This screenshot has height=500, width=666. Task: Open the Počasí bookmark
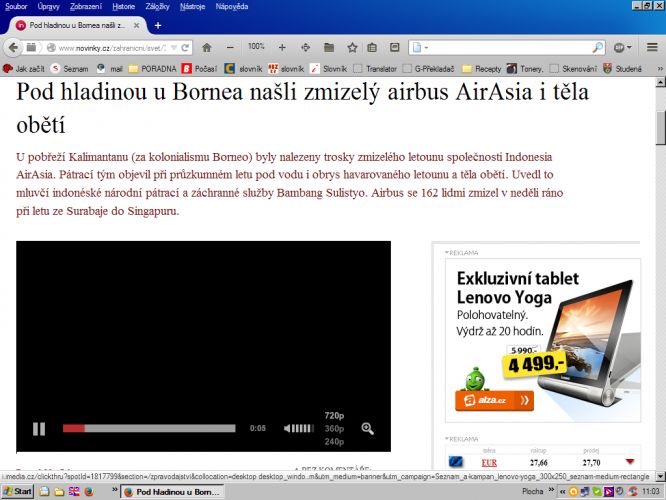[200, 68]
